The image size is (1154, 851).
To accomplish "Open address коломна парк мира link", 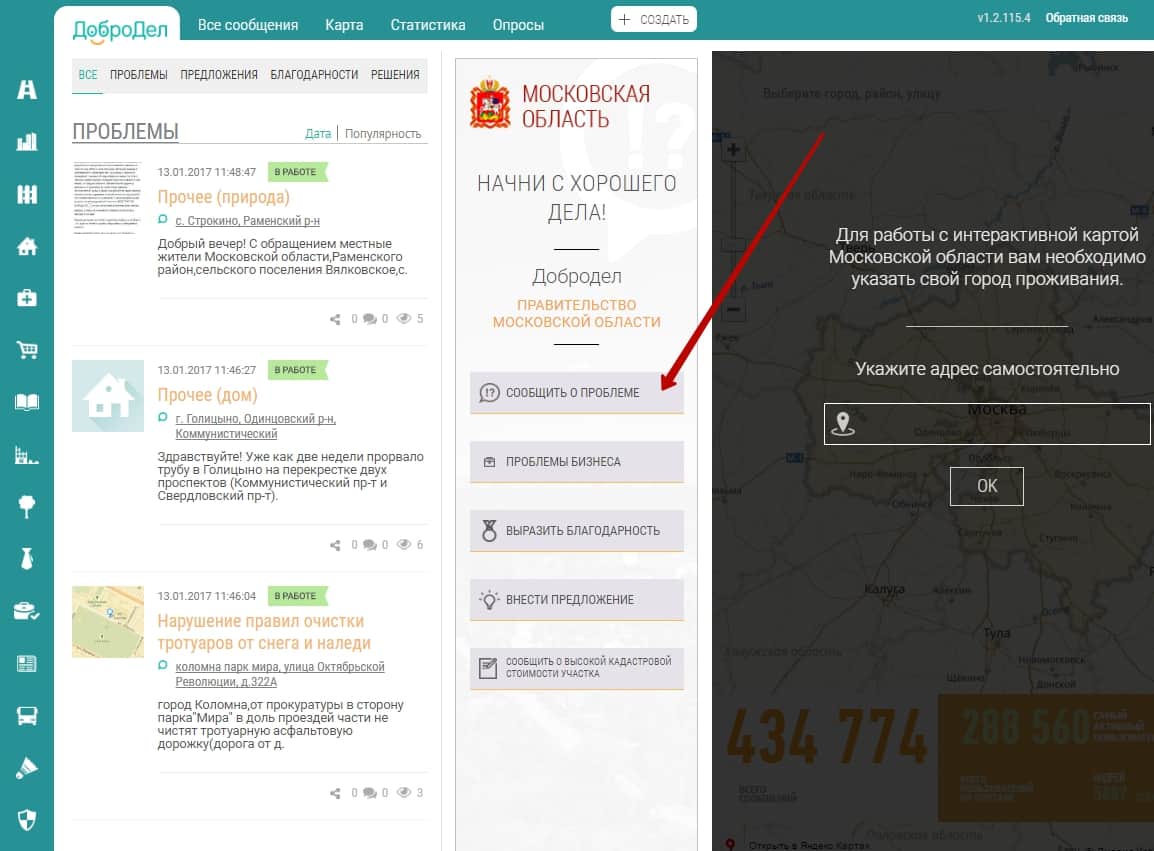I will click(280, 674).
